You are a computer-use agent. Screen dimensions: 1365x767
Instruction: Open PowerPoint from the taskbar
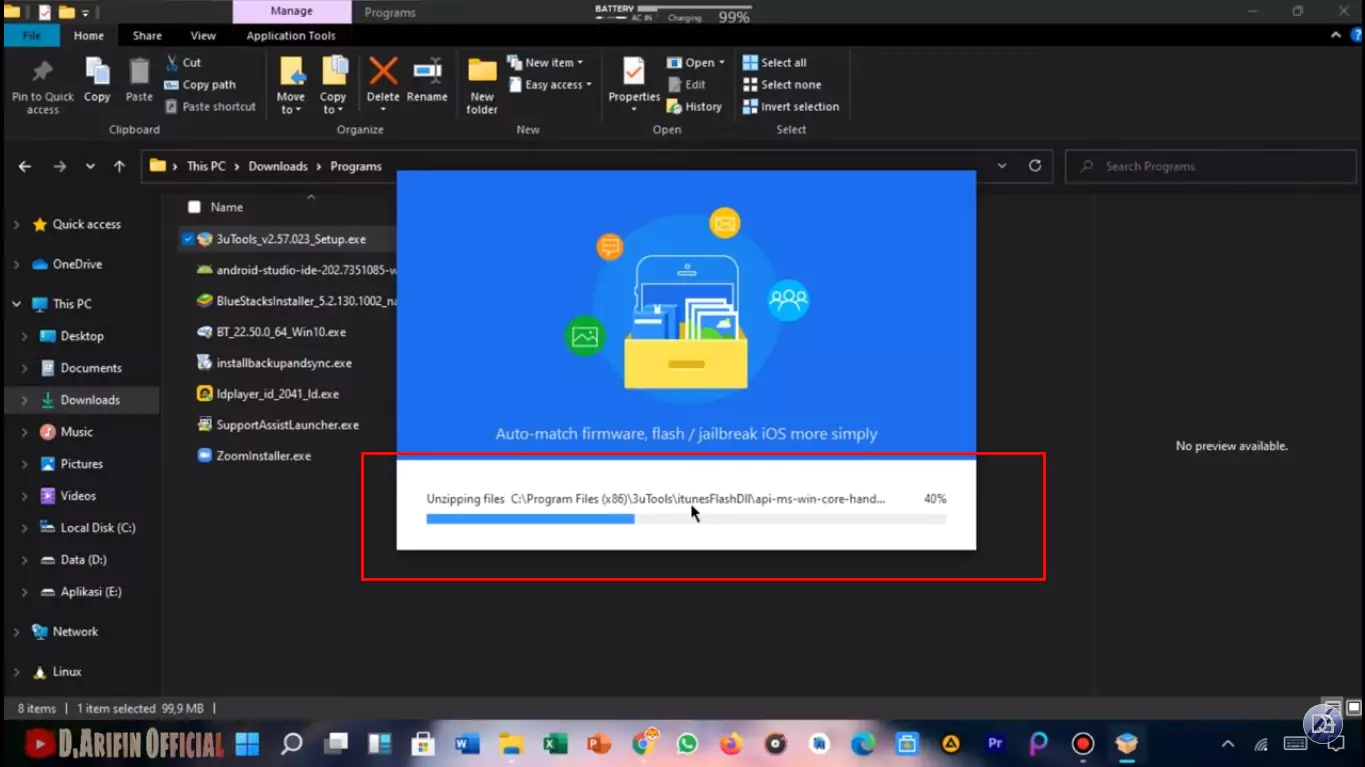tap(599, 744)
